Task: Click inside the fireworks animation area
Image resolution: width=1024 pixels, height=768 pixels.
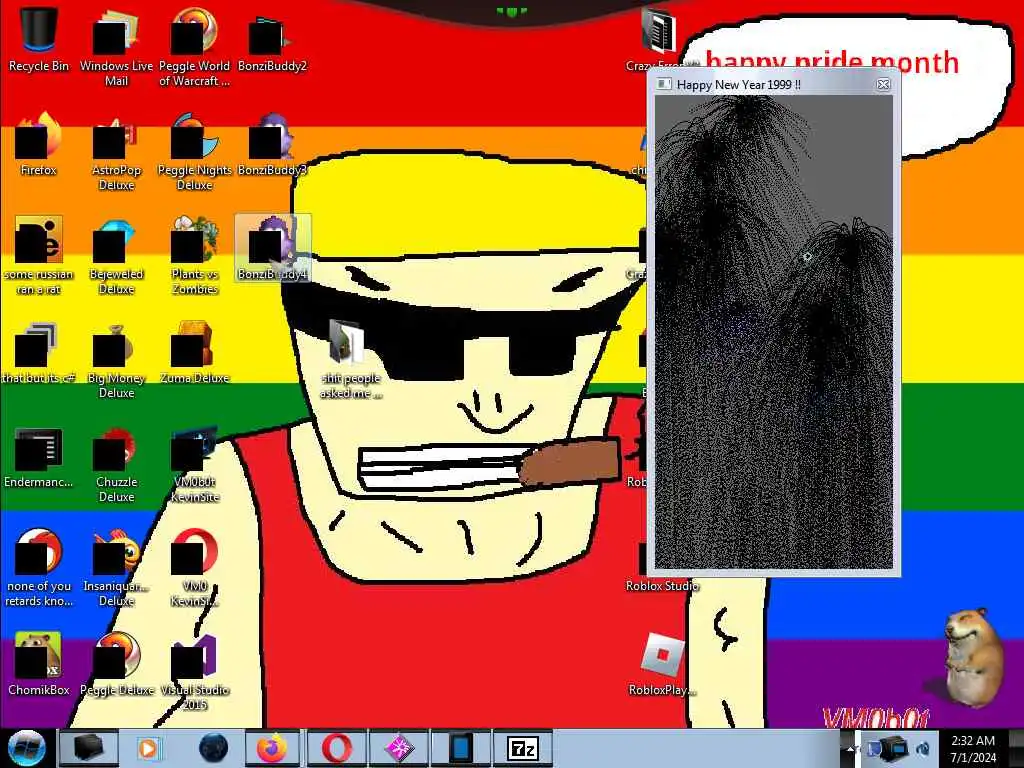Action: coord(774,332)
